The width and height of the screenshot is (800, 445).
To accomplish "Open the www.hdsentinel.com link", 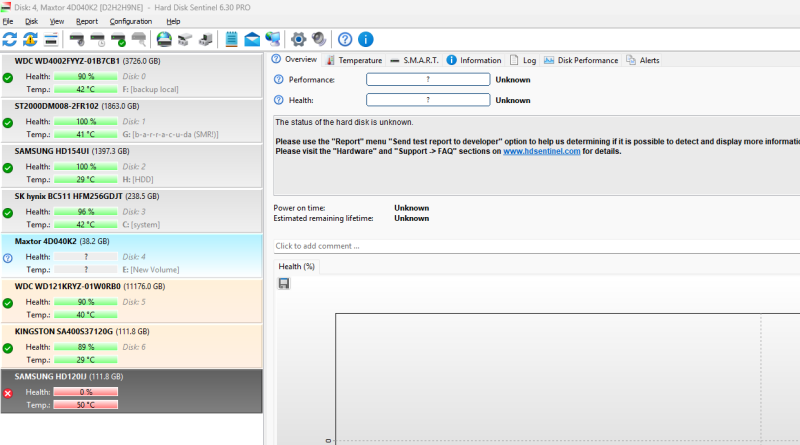I will (x=542, y=151).
